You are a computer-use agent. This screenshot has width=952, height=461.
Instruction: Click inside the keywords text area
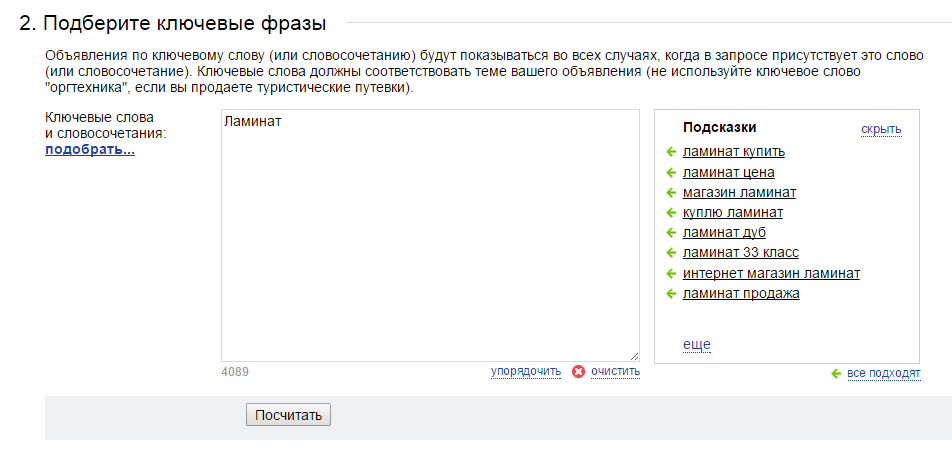(430, 236)
